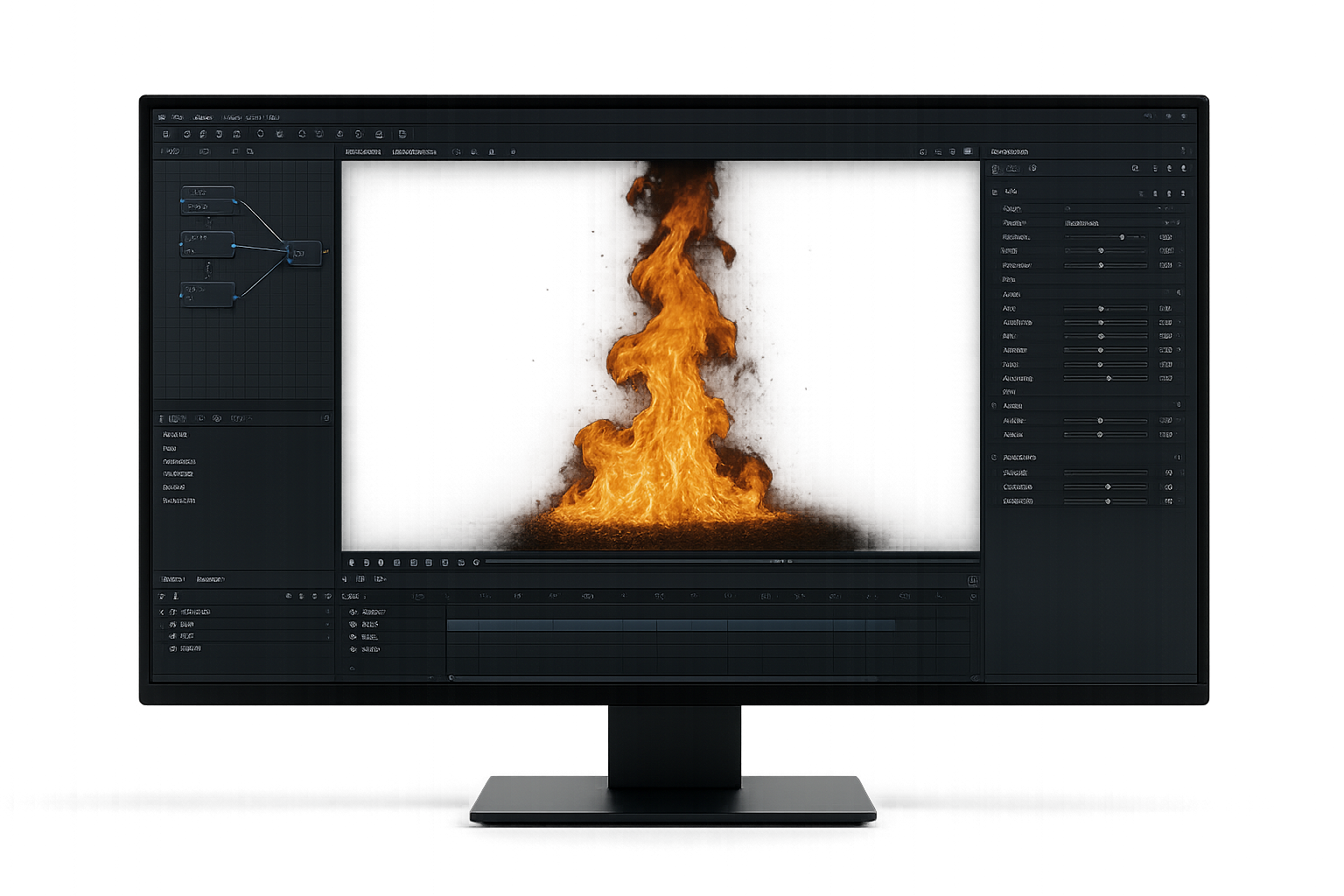Image resolution: width=1344 pixels, height=896 pixels.
Task: Click the rightmost icon in node graph toolbar
Action: click(x=250, y=151)
